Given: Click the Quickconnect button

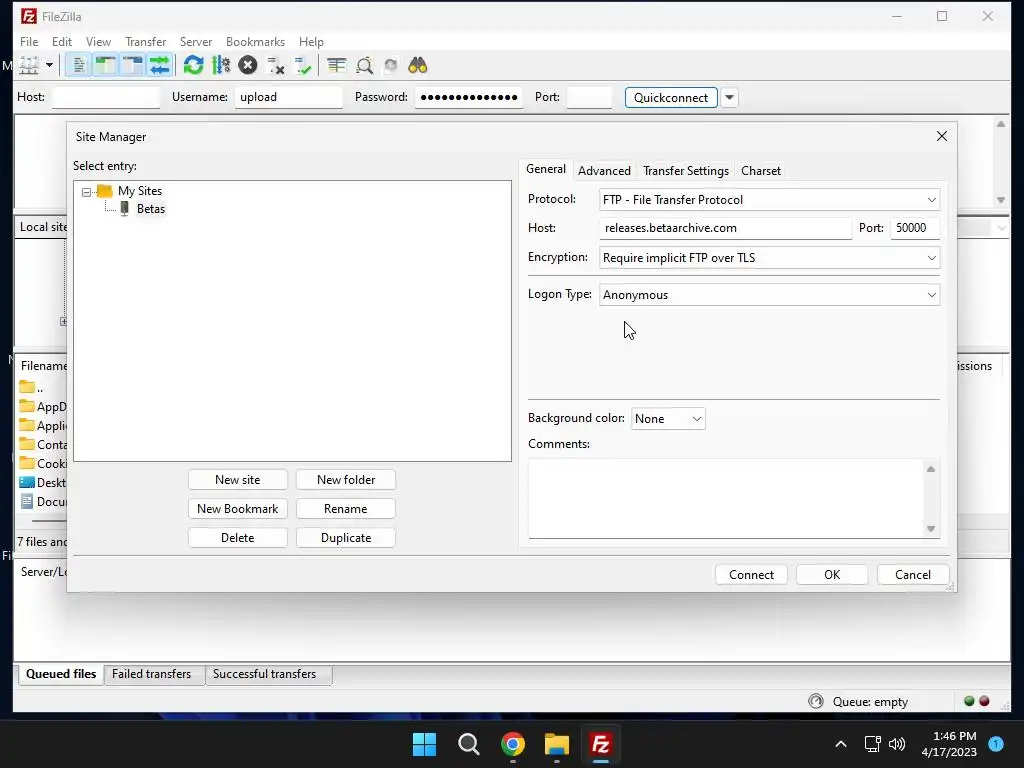Looking at the screenshot, I should click(x=671, y=97).
